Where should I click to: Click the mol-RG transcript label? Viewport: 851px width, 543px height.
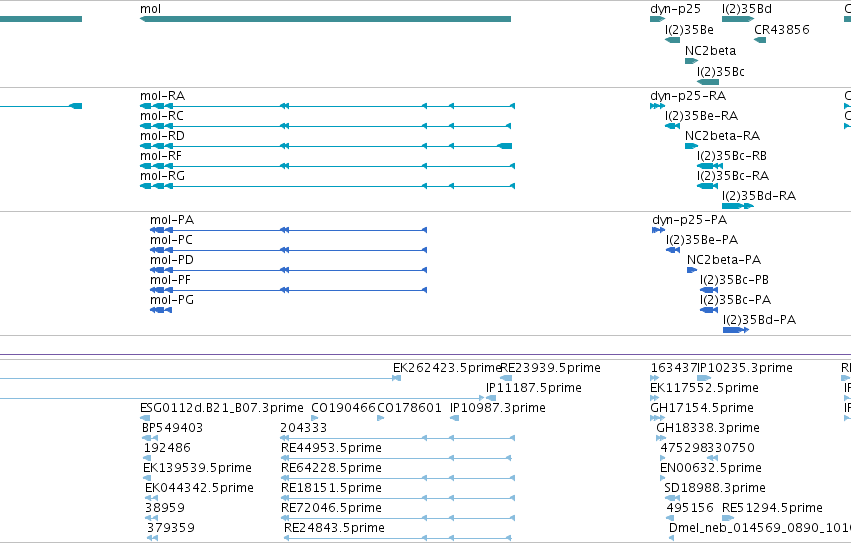click(x=162, y=176)
